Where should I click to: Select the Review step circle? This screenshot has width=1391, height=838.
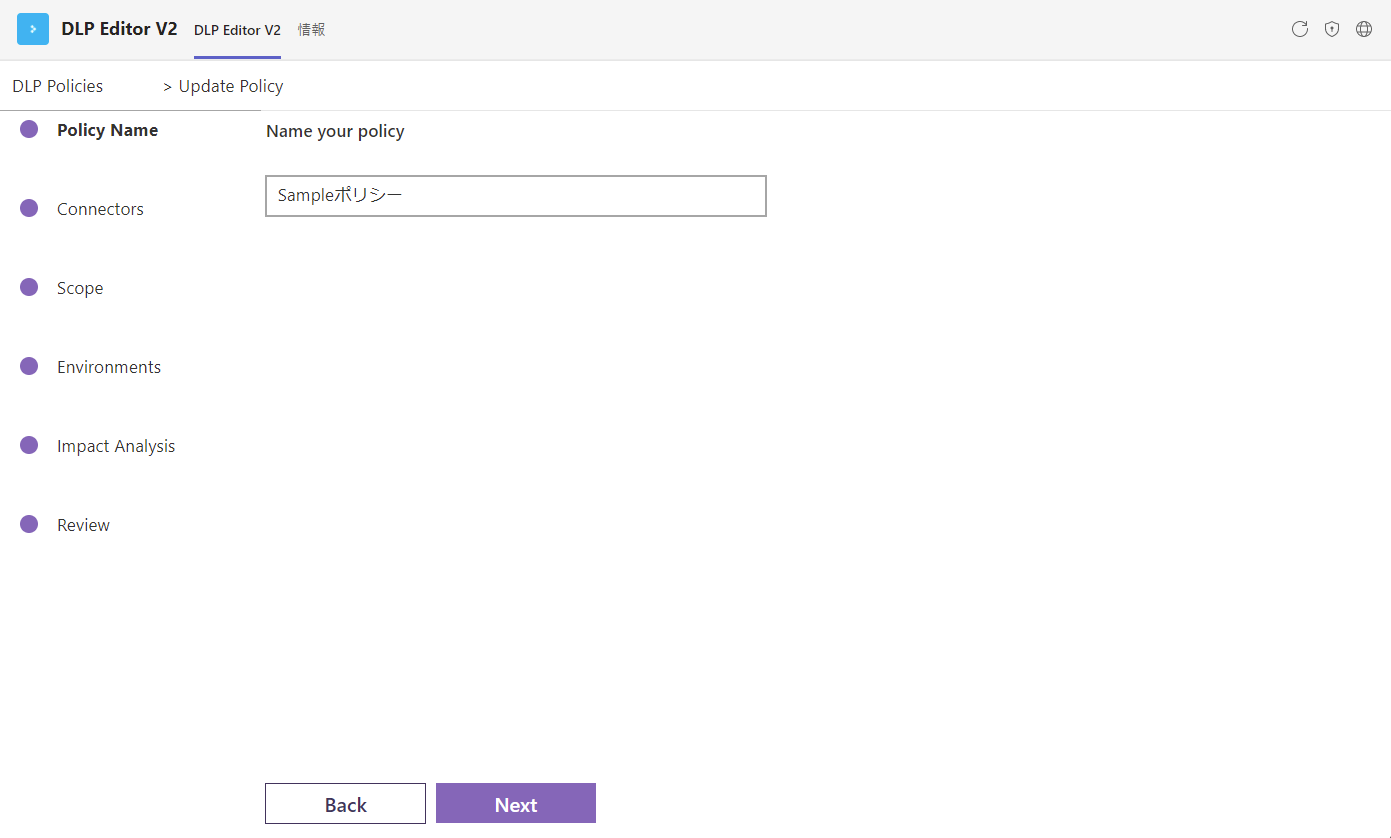29,524
